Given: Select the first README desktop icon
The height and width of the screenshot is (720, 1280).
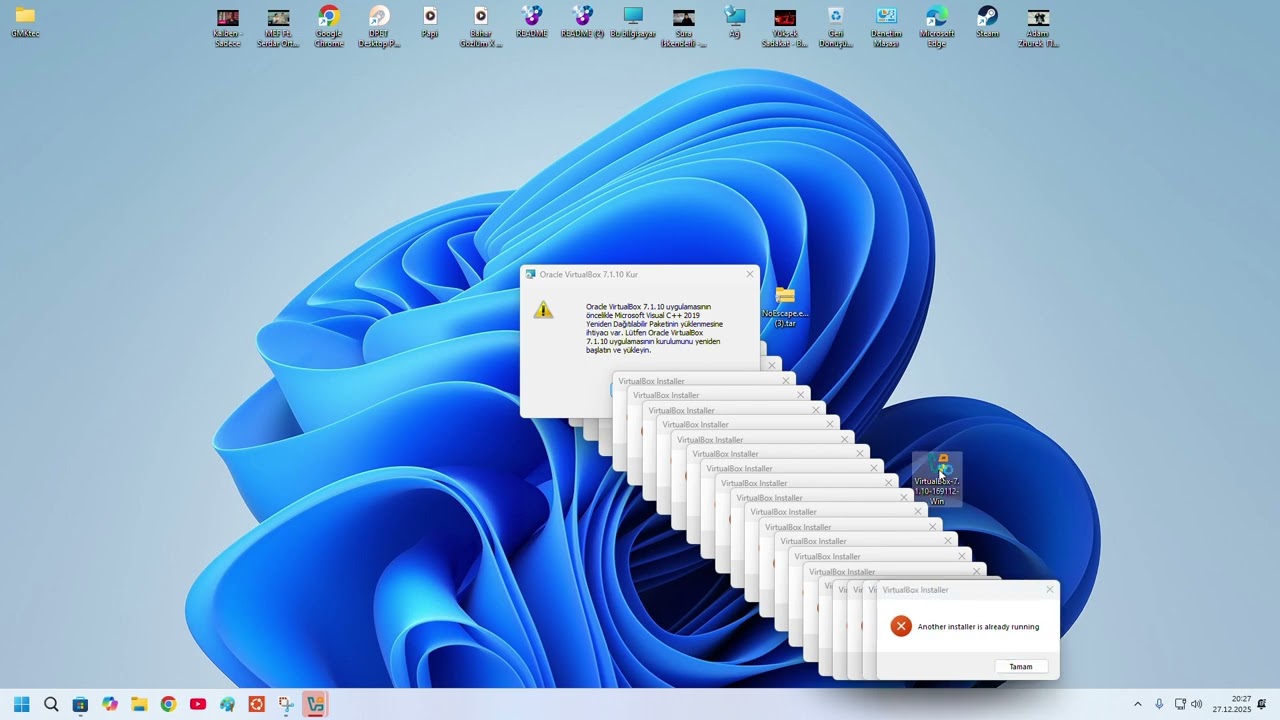Looking at the screenshot, I should coord(531,23).
